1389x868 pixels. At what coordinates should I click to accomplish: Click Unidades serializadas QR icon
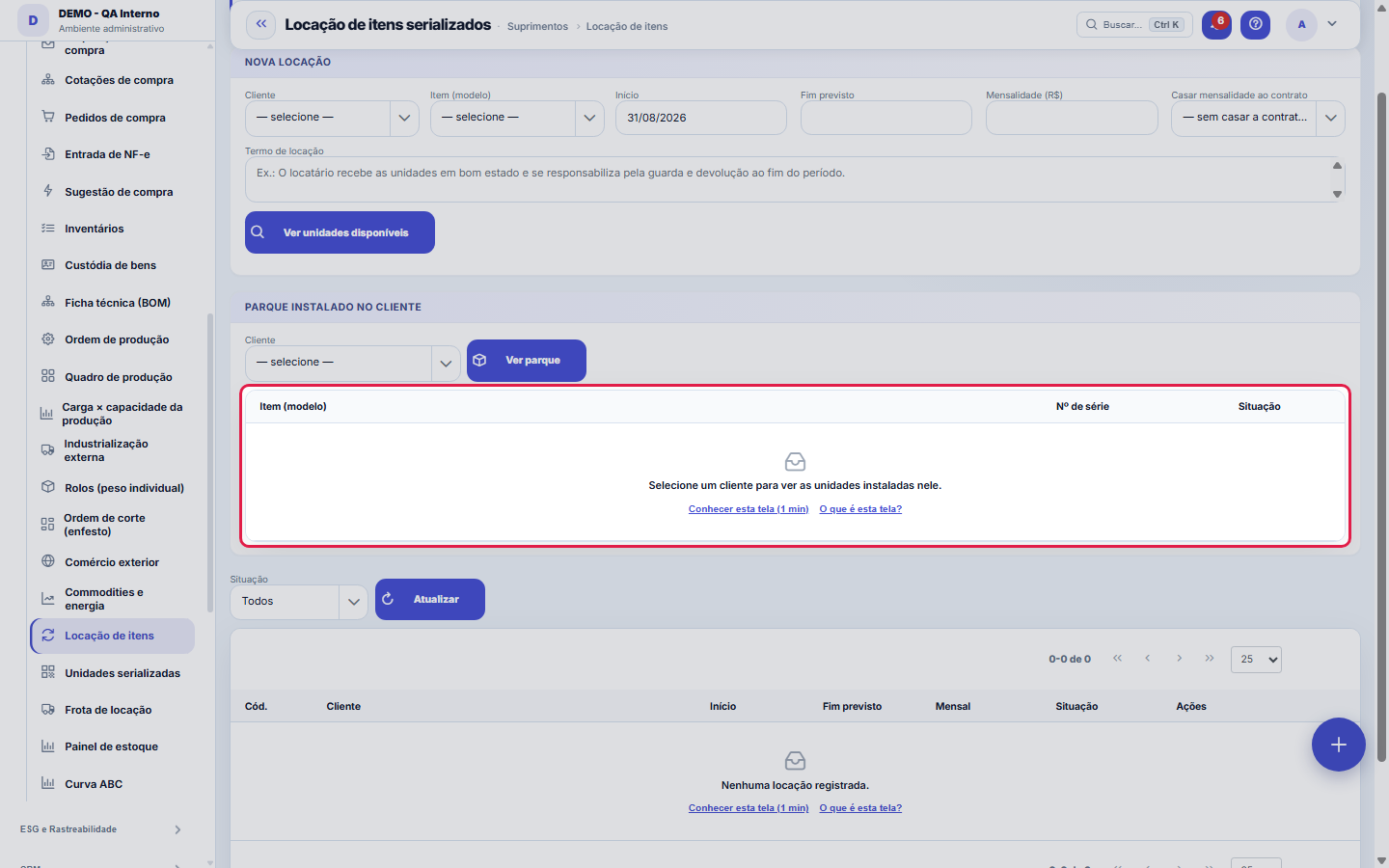(48, 672)
